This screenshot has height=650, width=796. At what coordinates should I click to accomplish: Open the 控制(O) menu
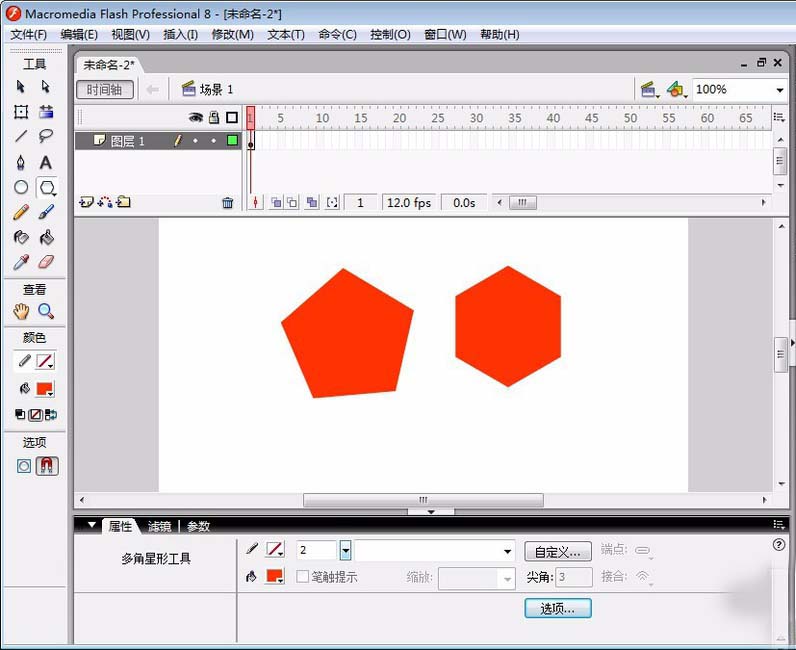tap(390, 35)
